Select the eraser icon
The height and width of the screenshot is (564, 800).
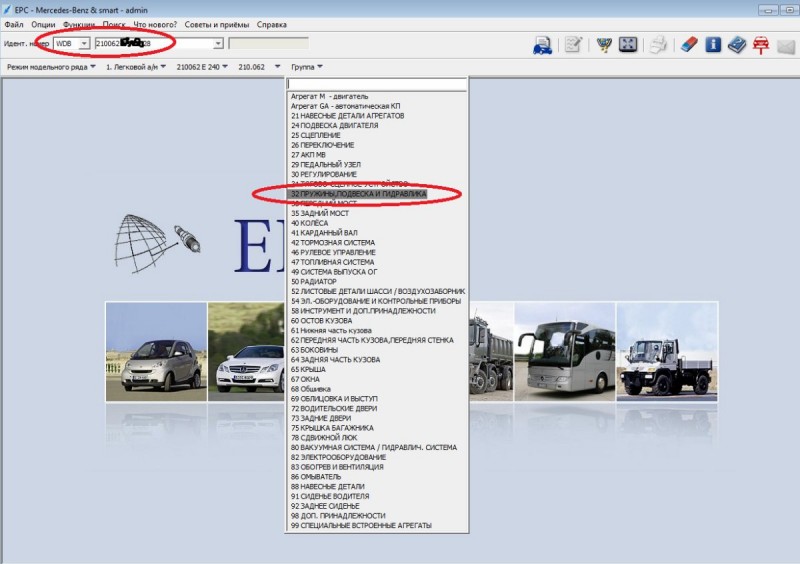(x=689, y=44)
